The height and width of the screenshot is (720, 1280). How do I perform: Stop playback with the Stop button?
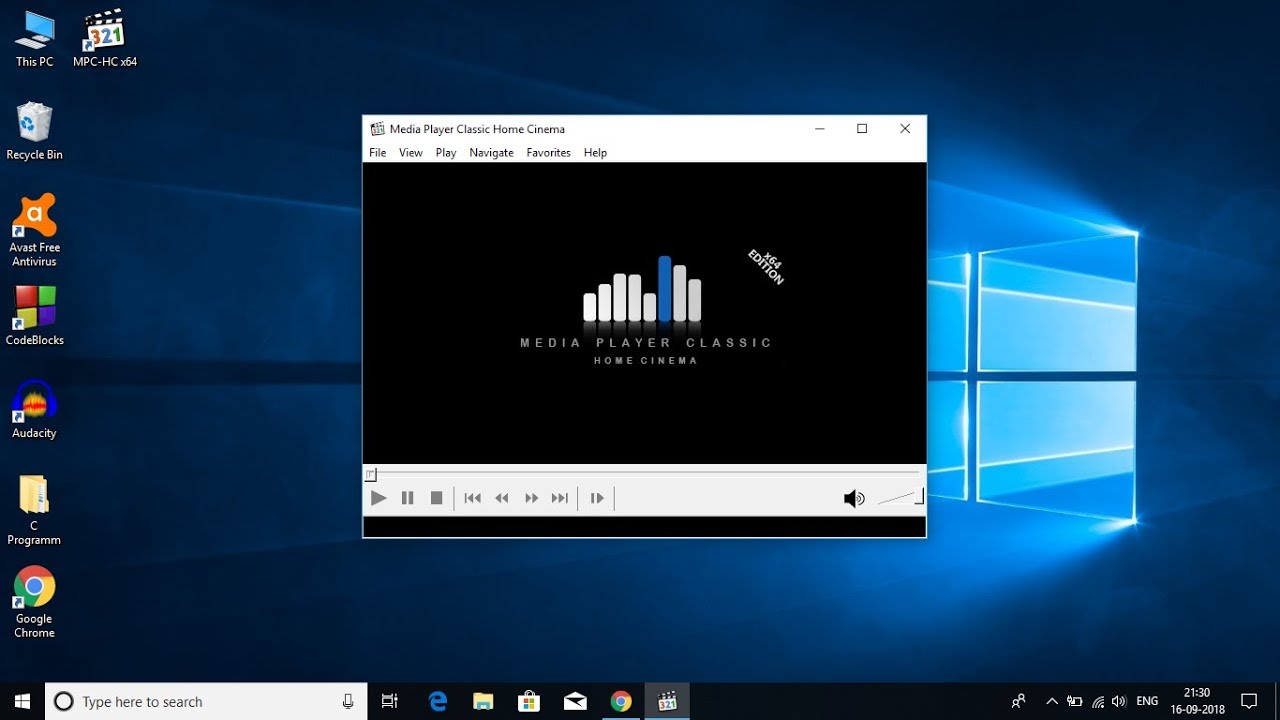(436, 498)
